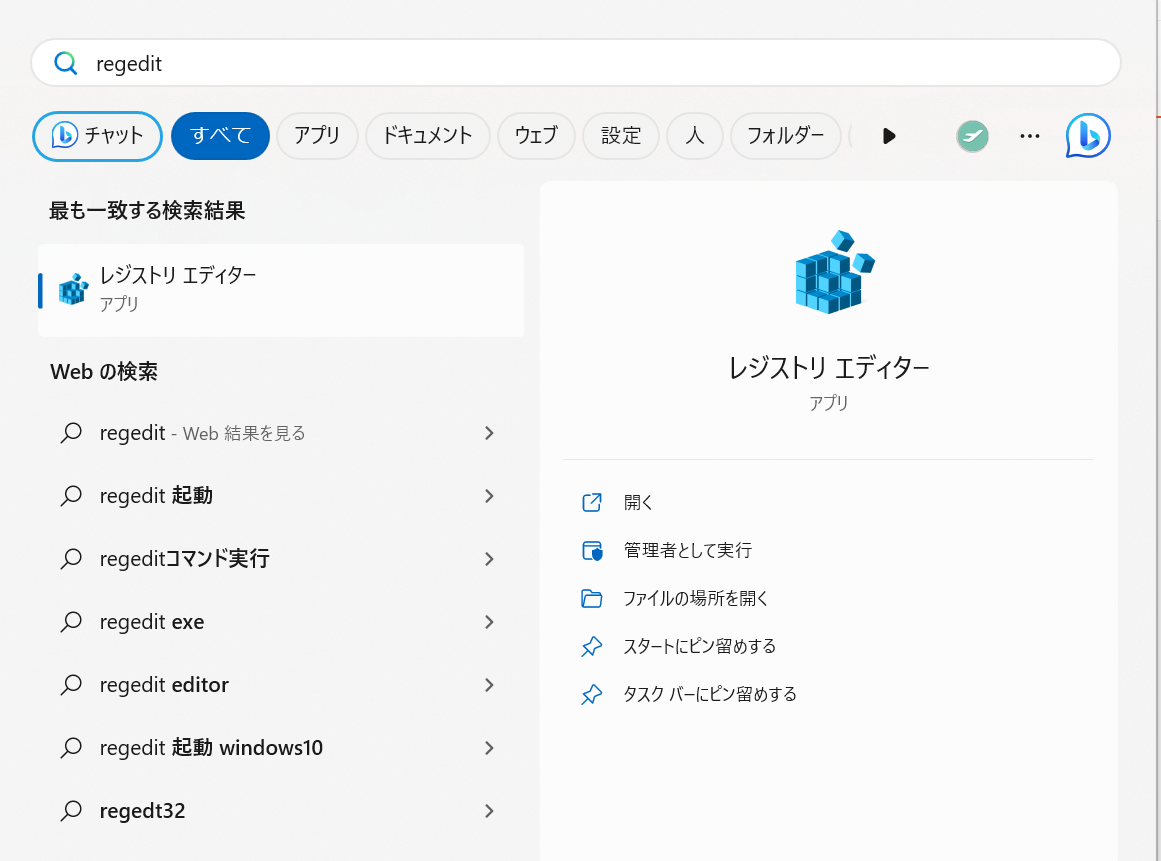Select the 'regedit - Web 結果を見る' suggestion

tap(281, 433)
